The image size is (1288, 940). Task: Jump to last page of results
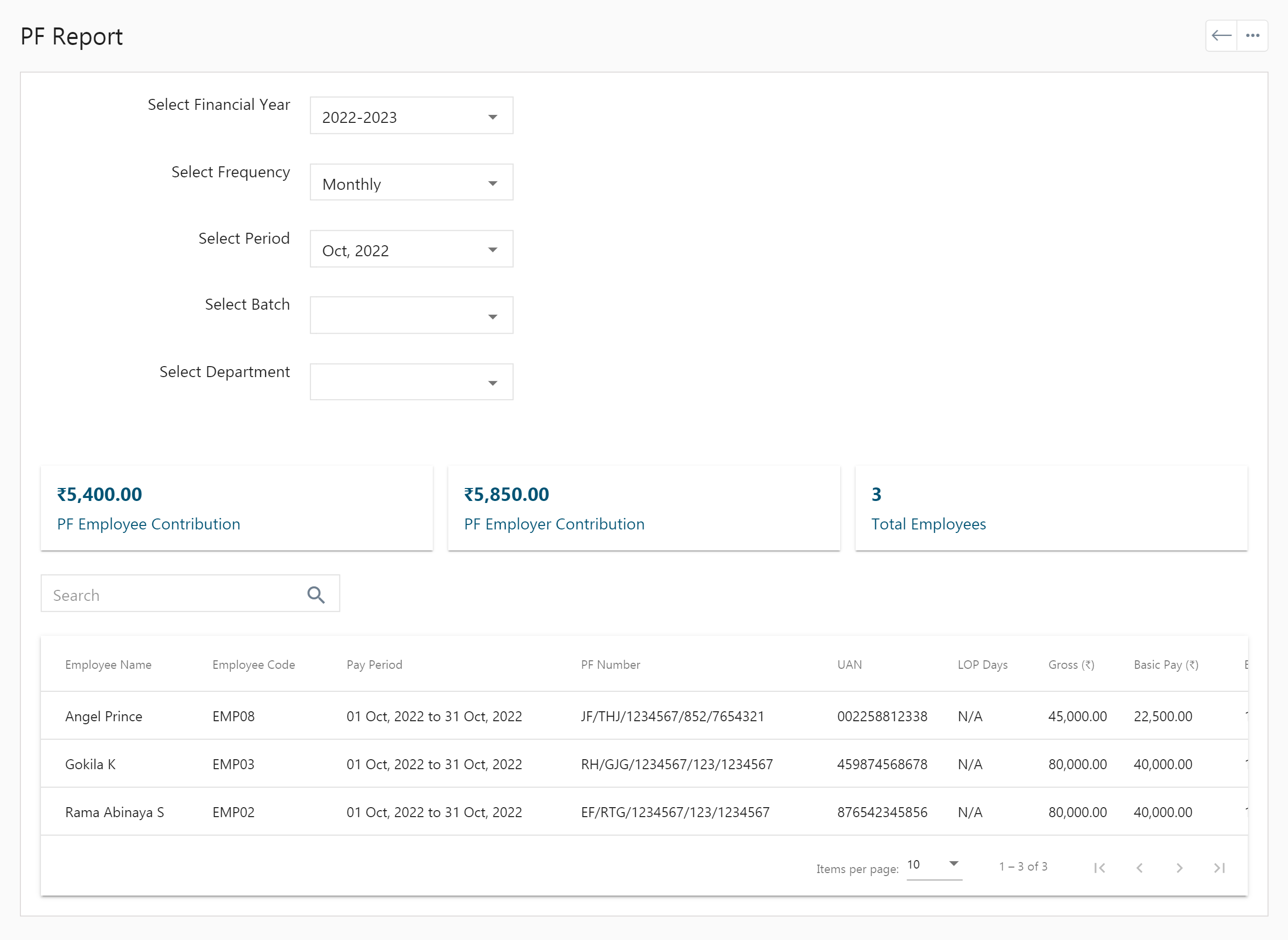pyautogui.click(x=1219, y=867)
